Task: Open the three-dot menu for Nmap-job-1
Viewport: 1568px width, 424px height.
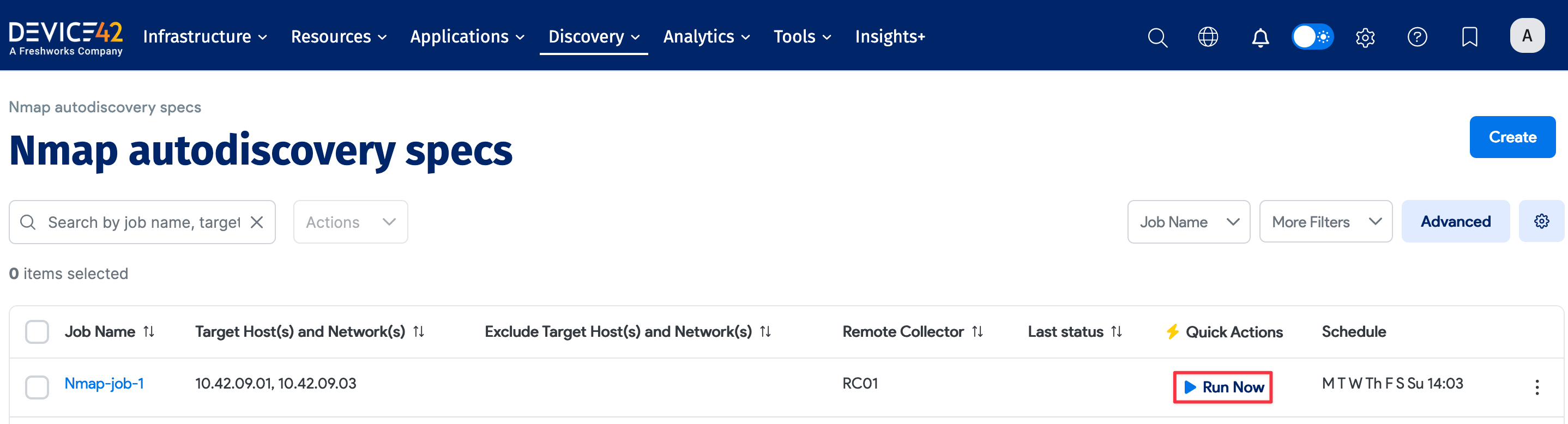Action: point(1536,387)
